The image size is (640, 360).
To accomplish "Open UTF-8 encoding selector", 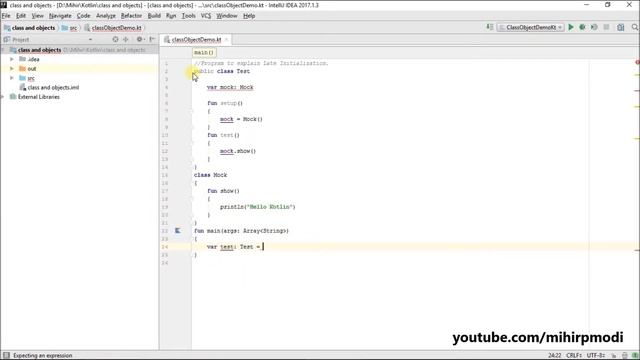I will pos(596,356).
